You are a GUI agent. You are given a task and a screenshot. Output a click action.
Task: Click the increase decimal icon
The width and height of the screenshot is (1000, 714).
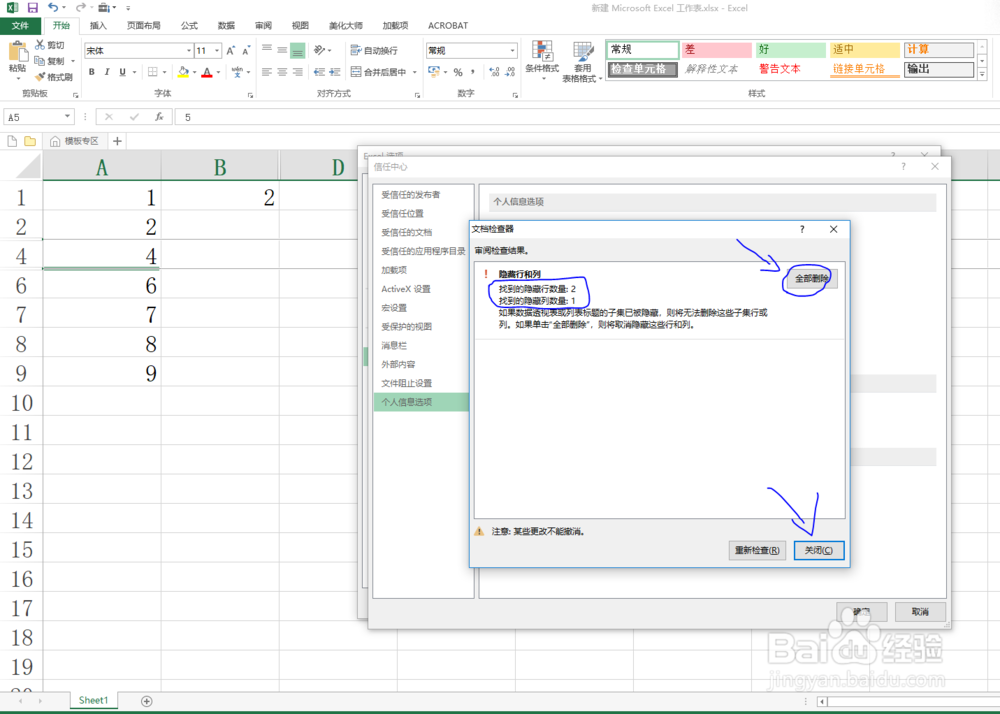click(x=494, y=72)
